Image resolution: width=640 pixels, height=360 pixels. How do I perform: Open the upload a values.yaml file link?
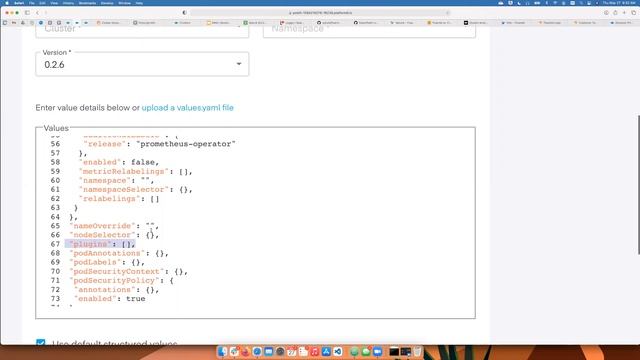[x=187, y=108]
